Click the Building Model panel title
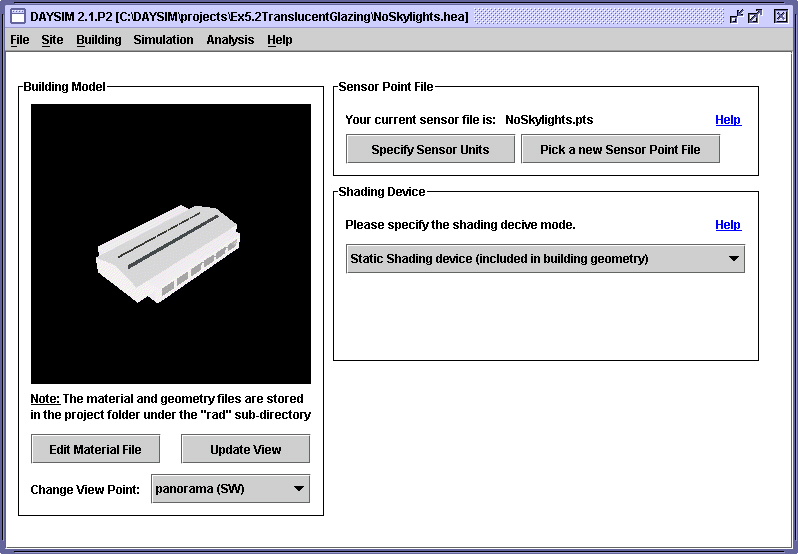 (65, 86)
